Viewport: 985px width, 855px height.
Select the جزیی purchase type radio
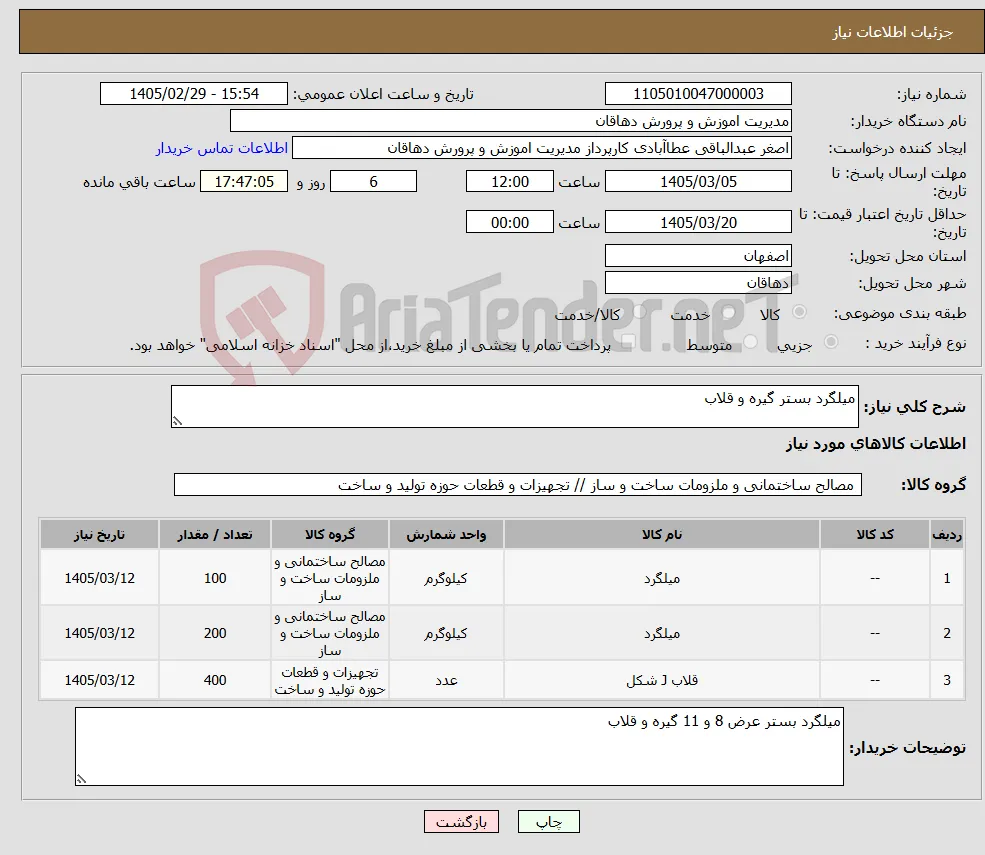[x=830, y=342]
